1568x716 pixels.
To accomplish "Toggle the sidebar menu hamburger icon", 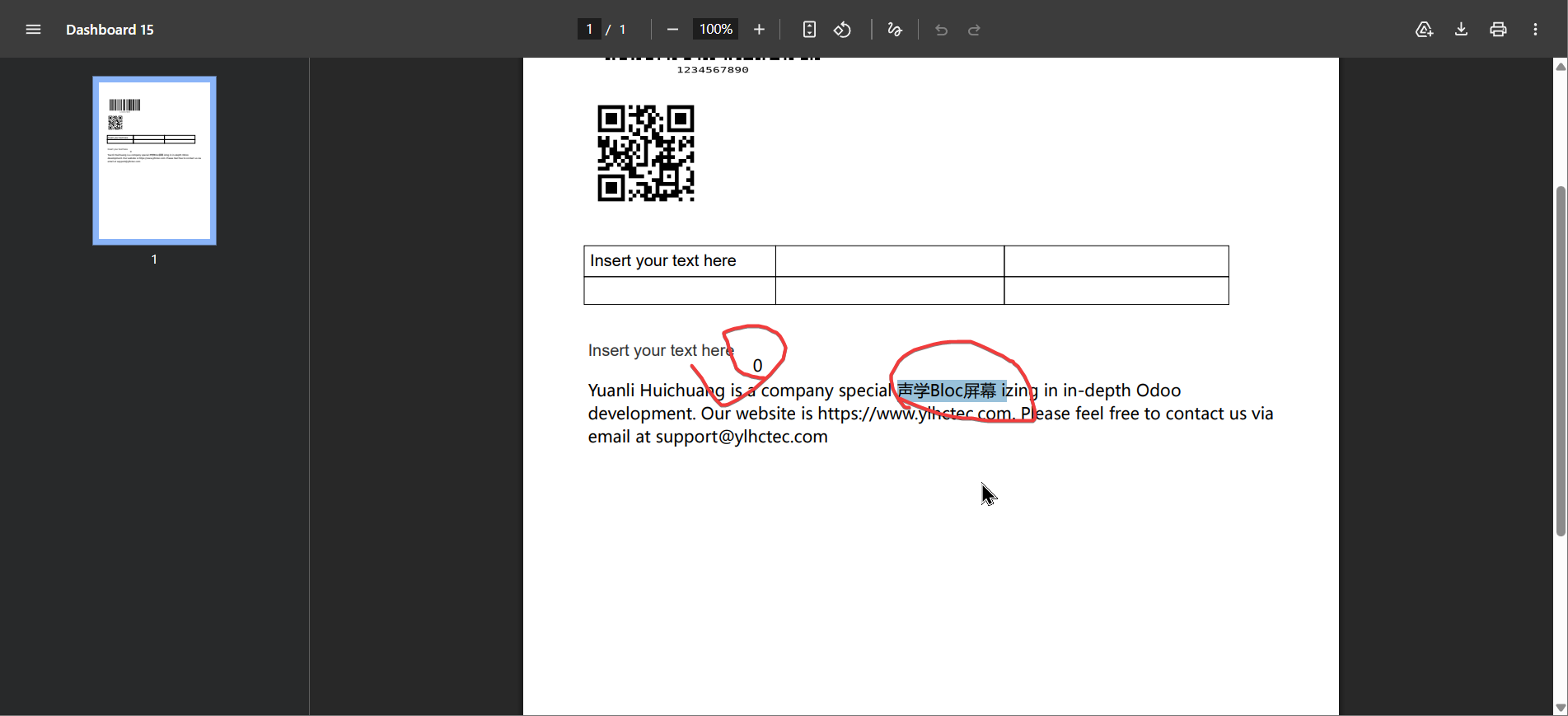I will (33, 30).
